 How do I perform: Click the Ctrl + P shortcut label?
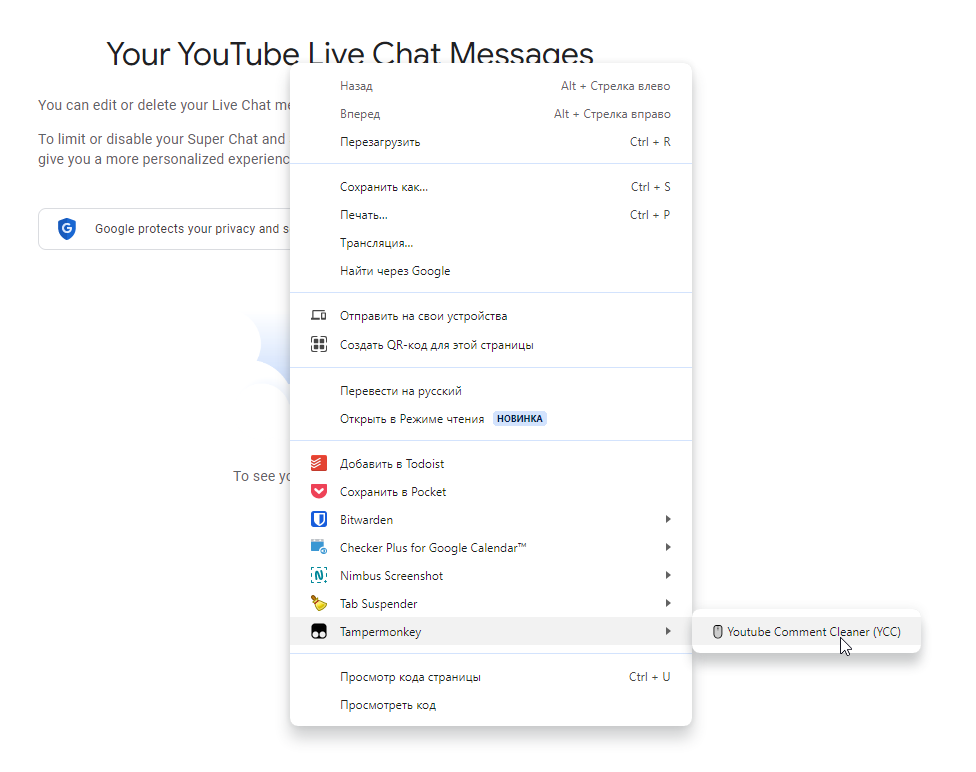[x=650, y=215]
